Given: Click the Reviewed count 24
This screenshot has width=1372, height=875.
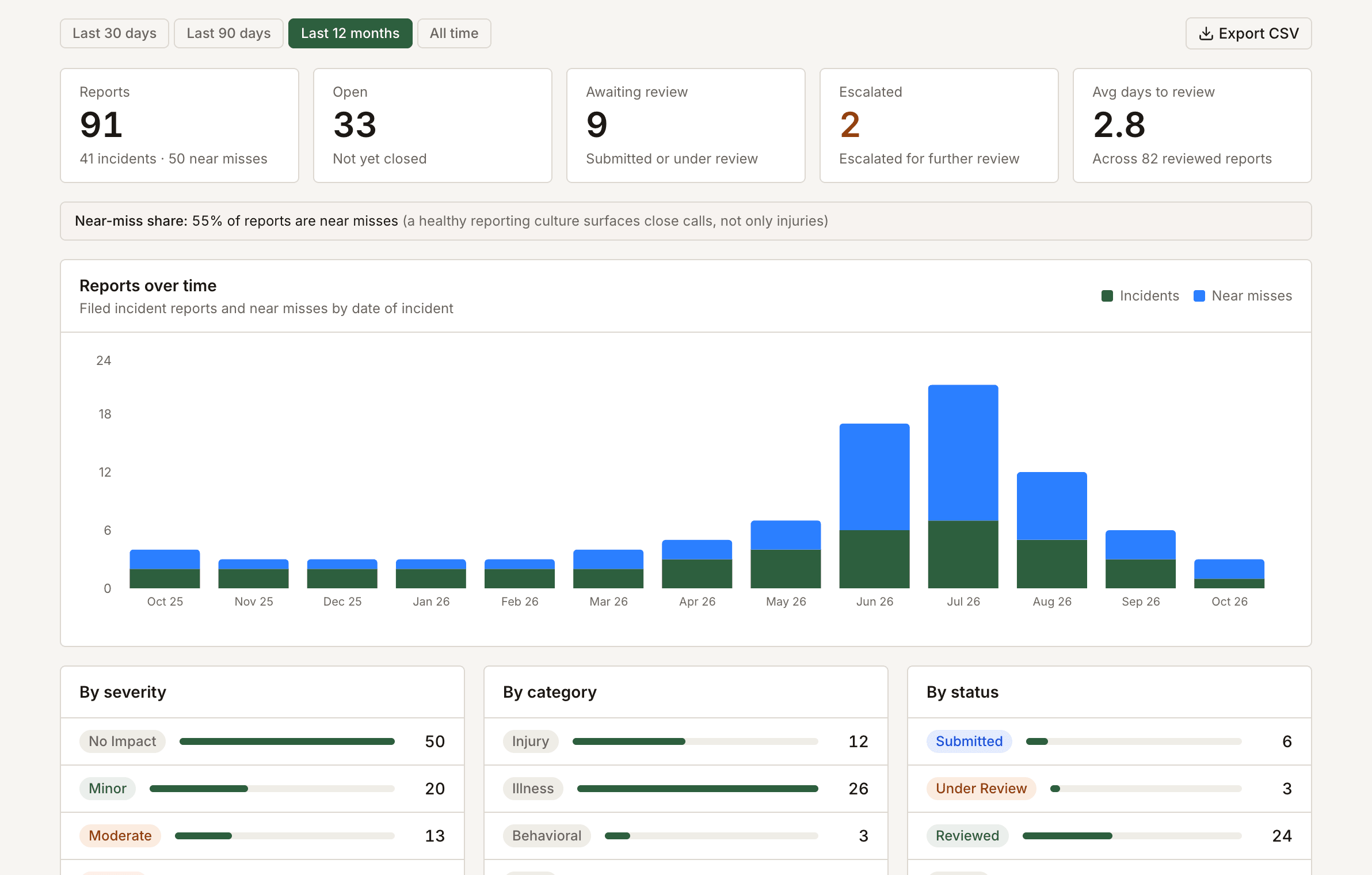Looking at the screenshot, I should pos(1282,836).
